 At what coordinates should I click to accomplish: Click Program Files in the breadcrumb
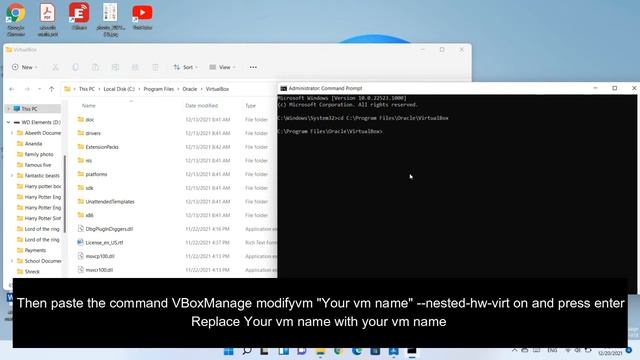158,89
